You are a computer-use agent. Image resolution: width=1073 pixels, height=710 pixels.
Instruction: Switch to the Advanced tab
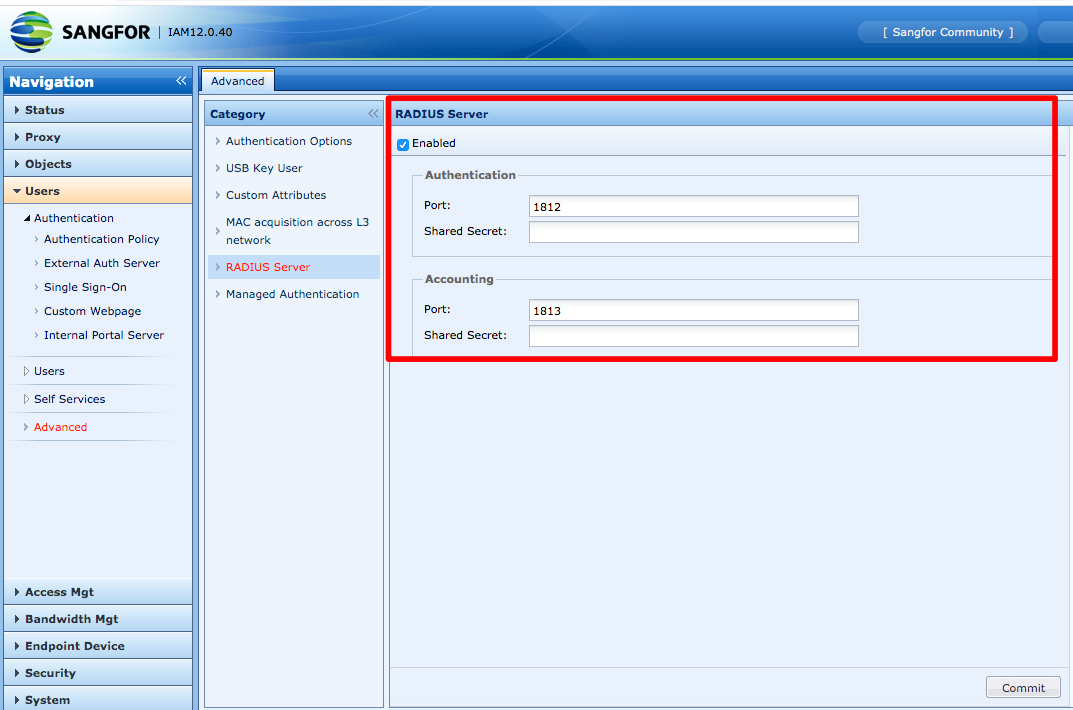coord(237,81)
